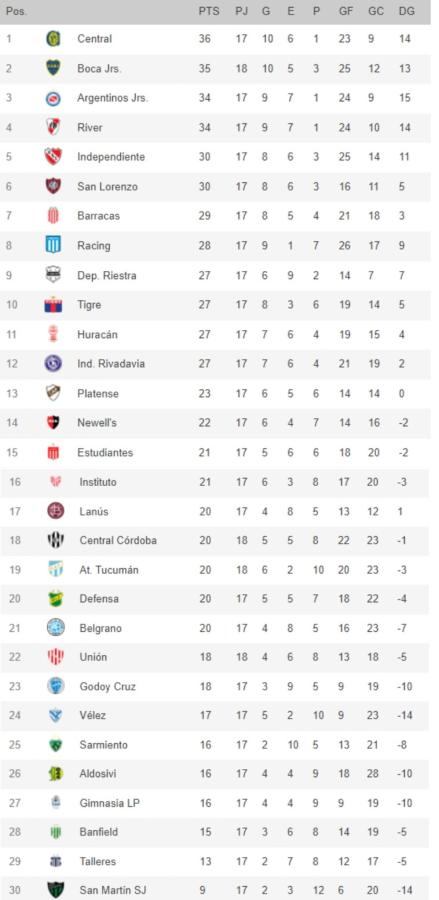439x900 pixels.
Task: Click the River team crest icon
Action: coord(53,127)
